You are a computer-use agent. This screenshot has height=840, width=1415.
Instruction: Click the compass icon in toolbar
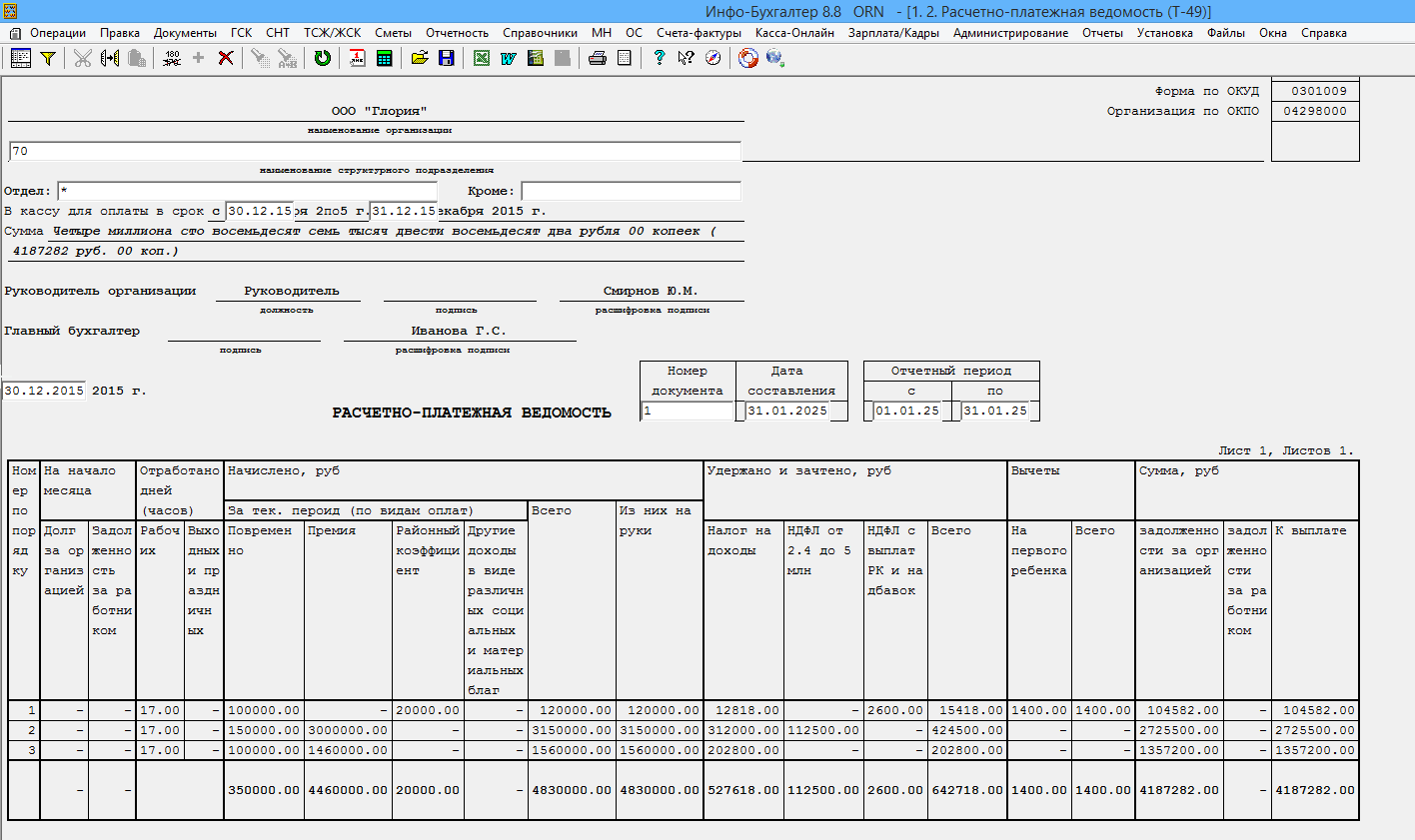pyautogui.click(x=712, y=58)
